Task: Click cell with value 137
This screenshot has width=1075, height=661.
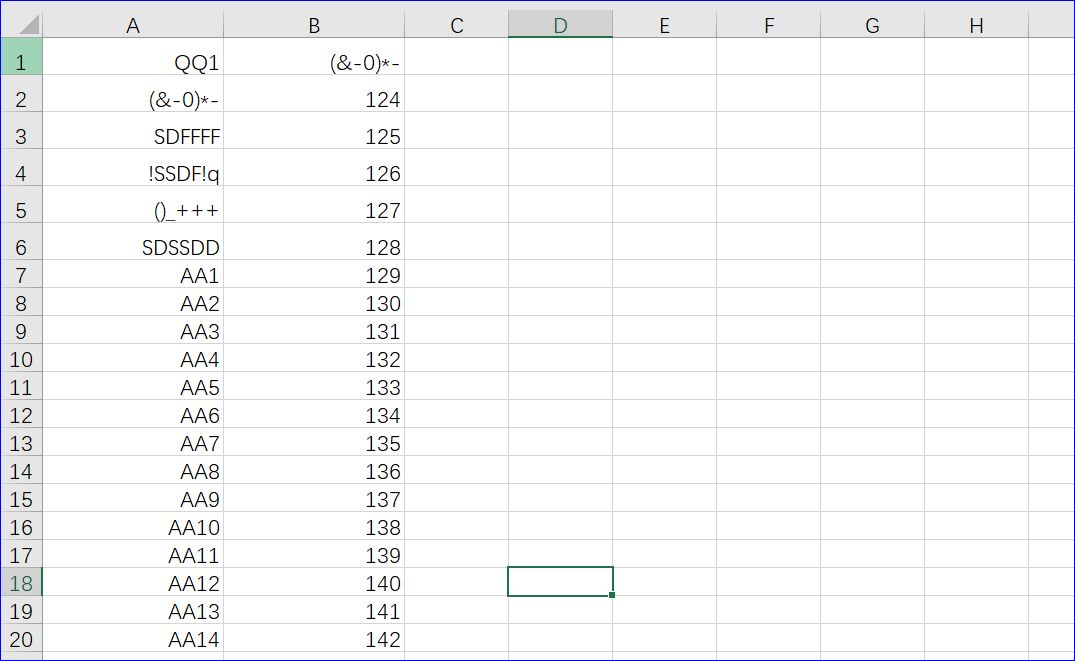Action: tap(314, 498)
